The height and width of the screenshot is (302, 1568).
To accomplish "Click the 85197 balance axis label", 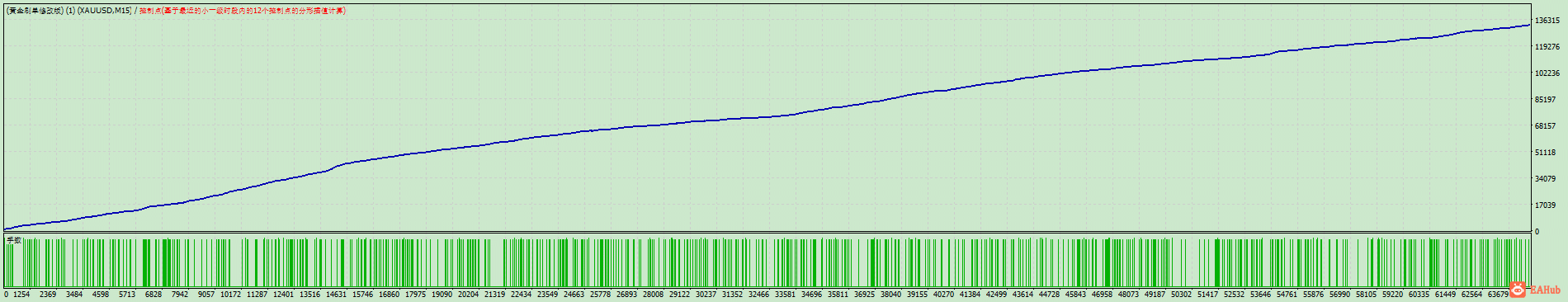I will pos(1545,100).
